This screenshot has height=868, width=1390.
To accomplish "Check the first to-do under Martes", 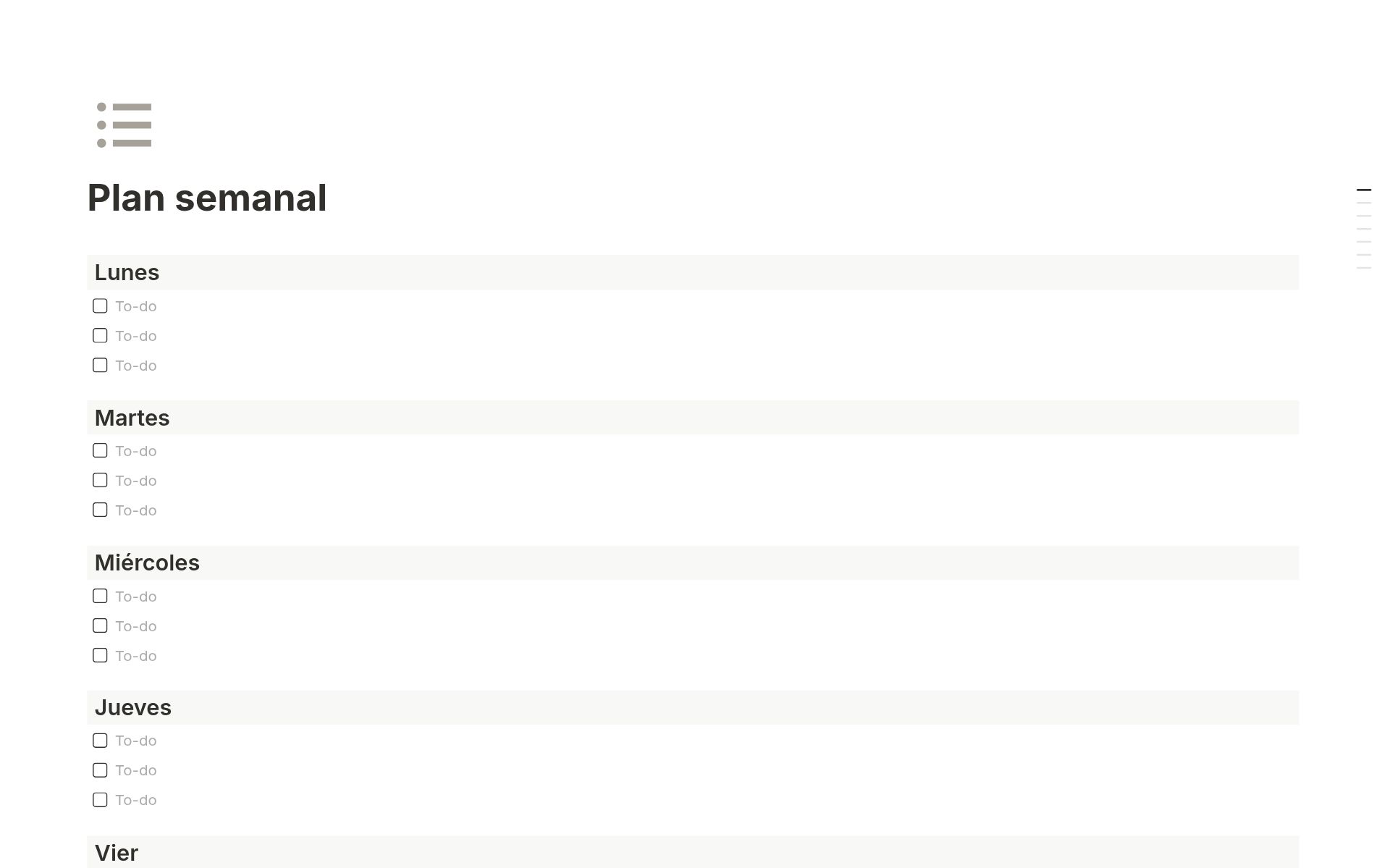I will click(100, 450).
